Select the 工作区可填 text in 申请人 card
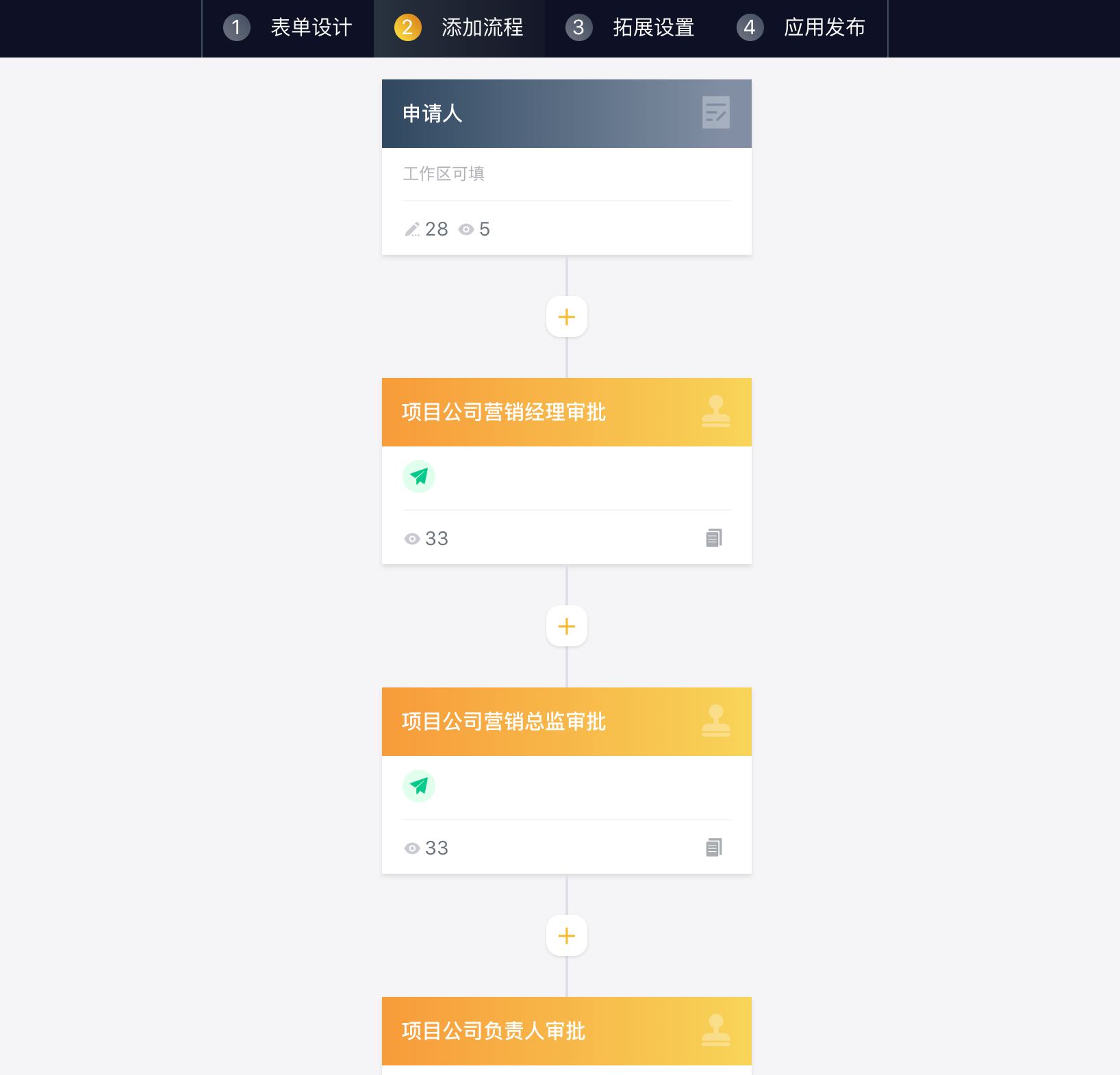The height and width of the screenshot is (1075, 1120). (444, 174)
